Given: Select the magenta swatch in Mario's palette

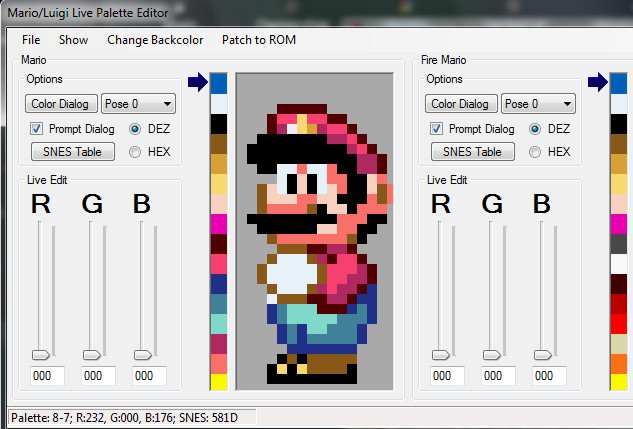Looking at the screenshot, I should click(x=219, y=223).
